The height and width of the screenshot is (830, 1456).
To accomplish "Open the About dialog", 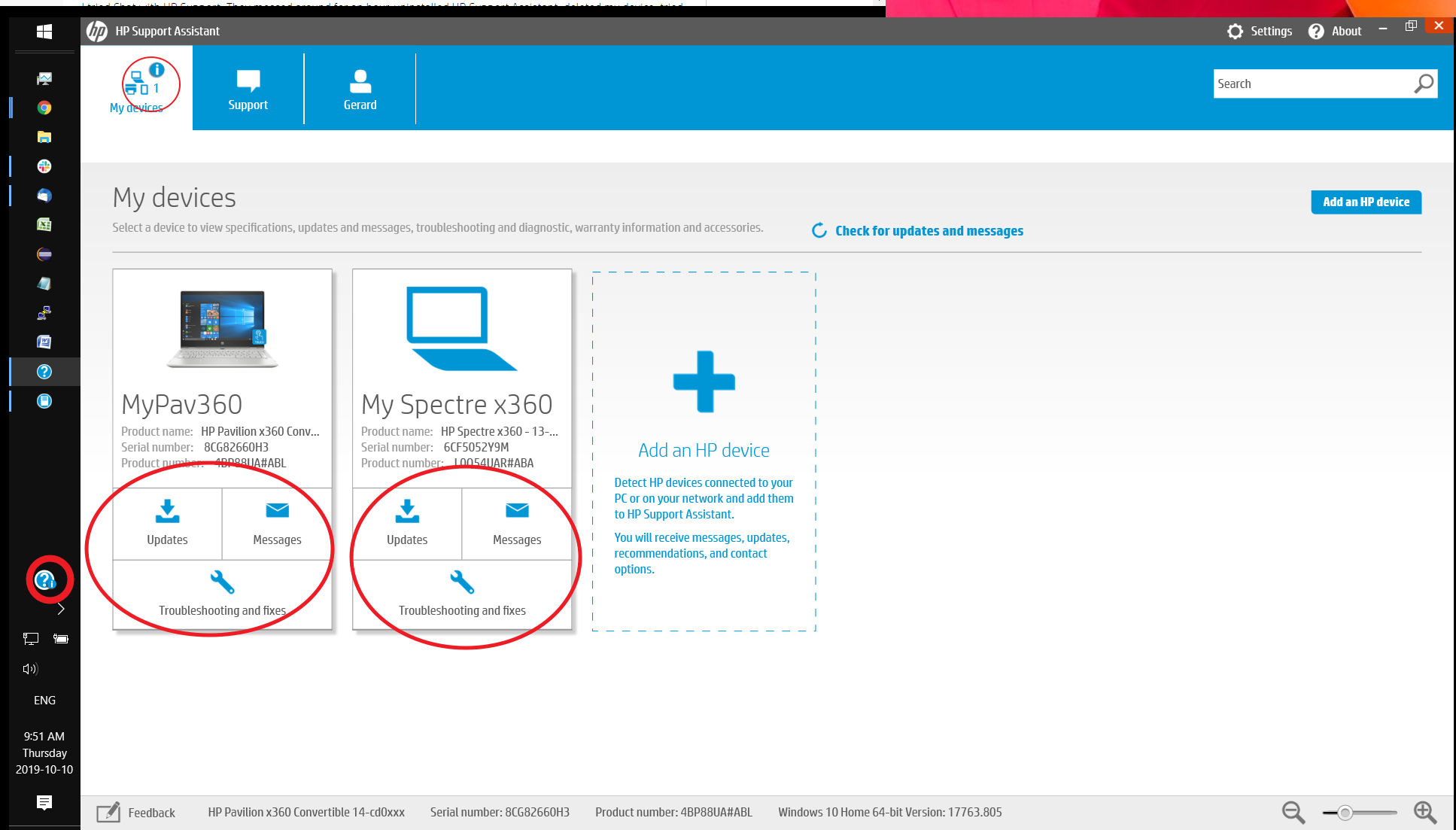I will pyautogui.click(x=1336, y=31).
